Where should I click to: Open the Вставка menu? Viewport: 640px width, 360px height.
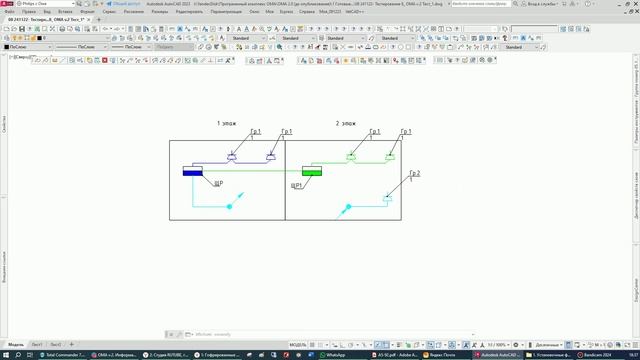click(65, 11)
